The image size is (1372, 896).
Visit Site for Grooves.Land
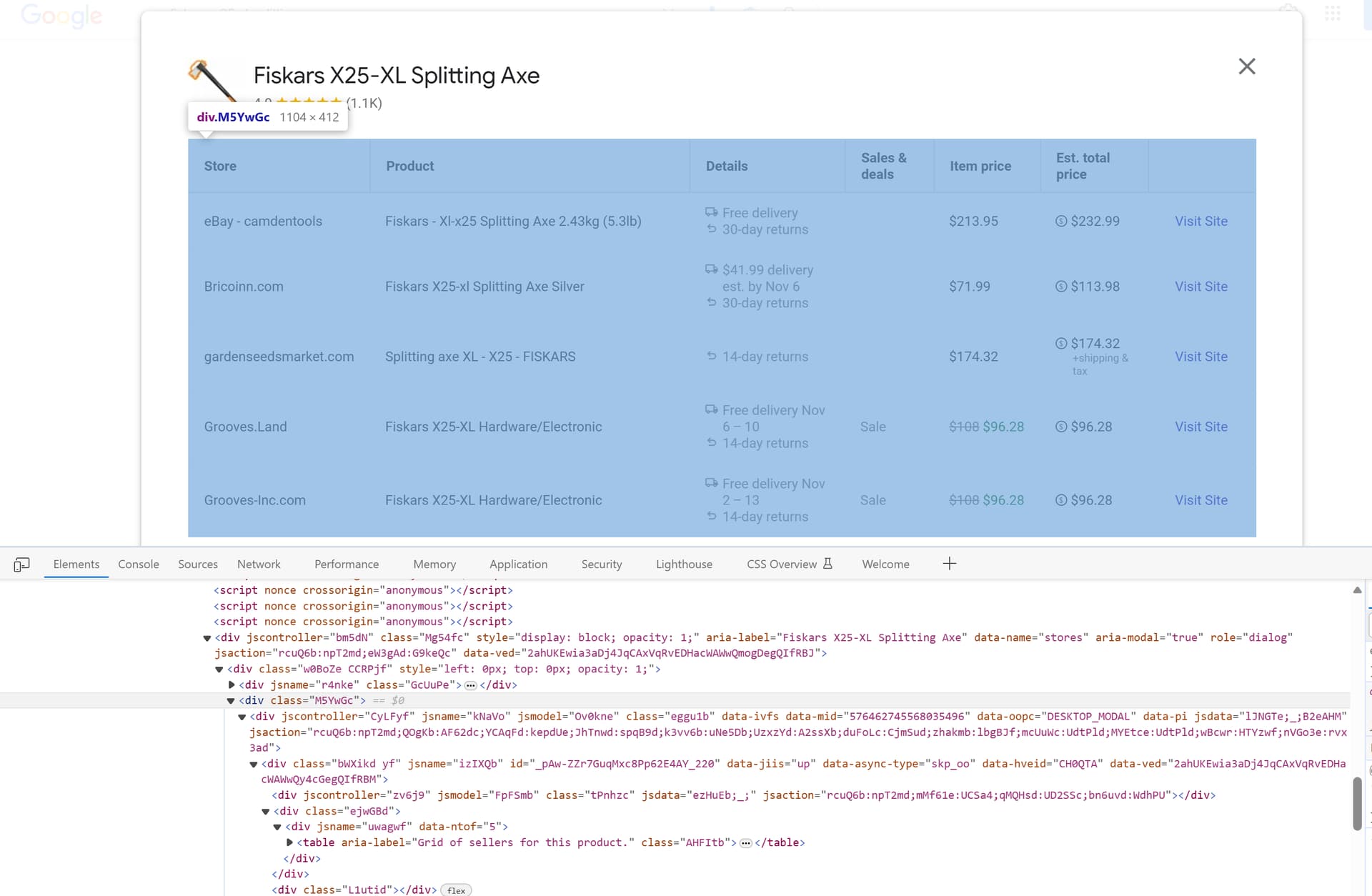pos(1201,426)
